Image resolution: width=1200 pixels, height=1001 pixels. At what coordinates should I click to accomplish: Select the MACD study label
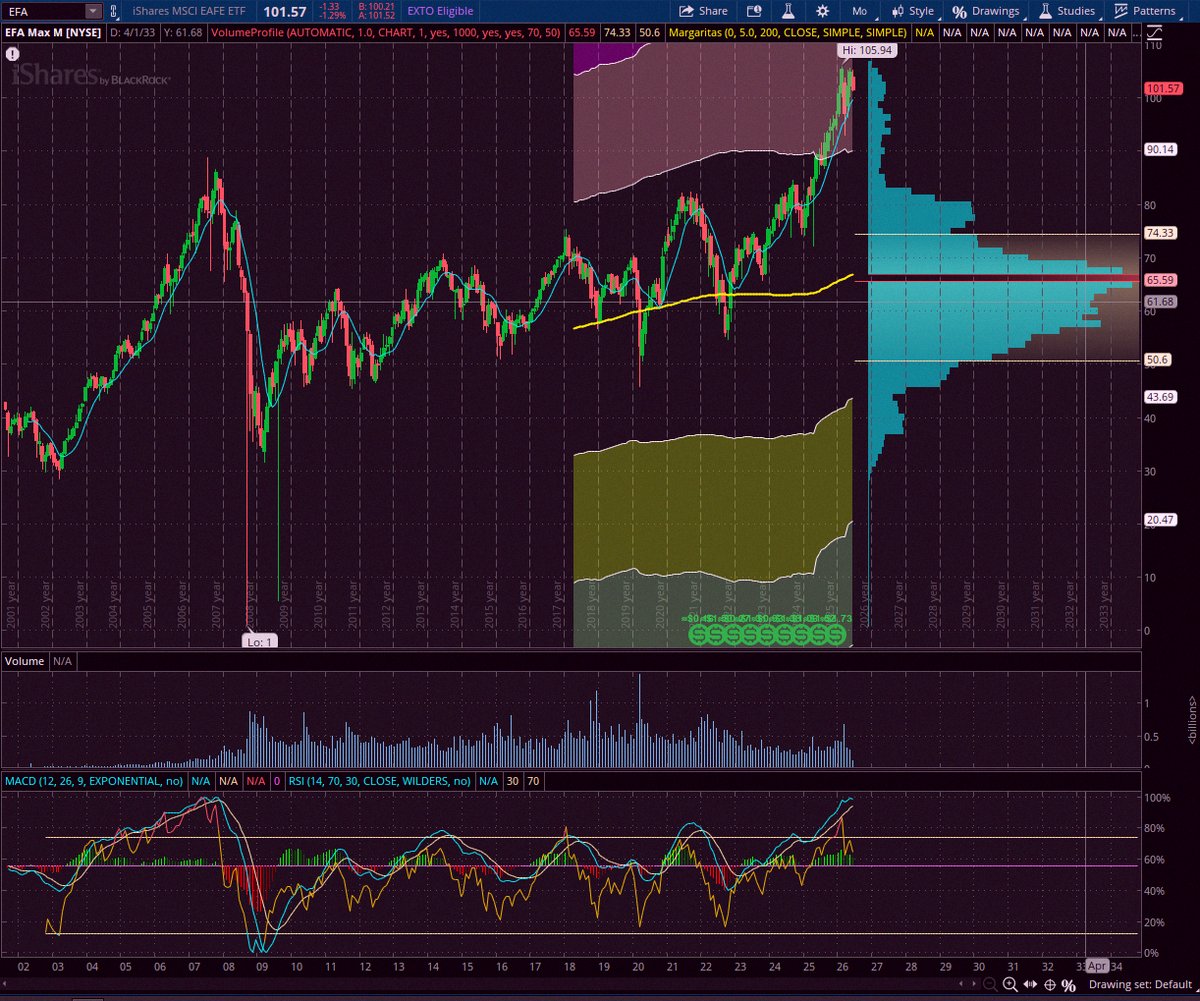coord(94,781)
